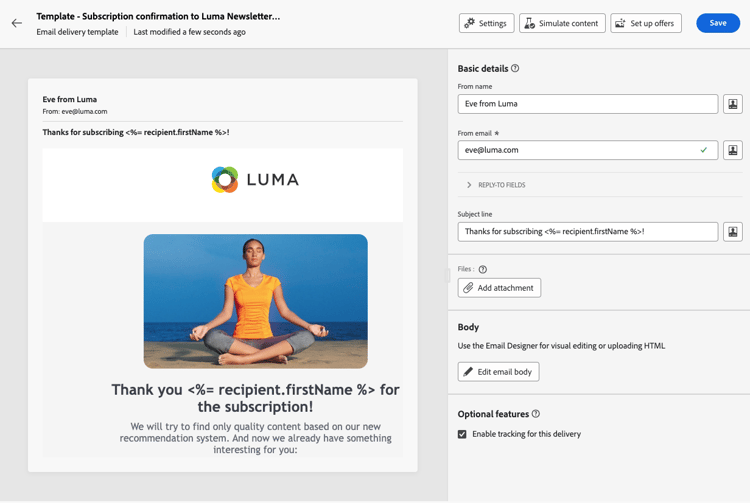The height and width of the screenshot is (503, 750).
Task: Click the template title in the header
Action: click(158, 16)
